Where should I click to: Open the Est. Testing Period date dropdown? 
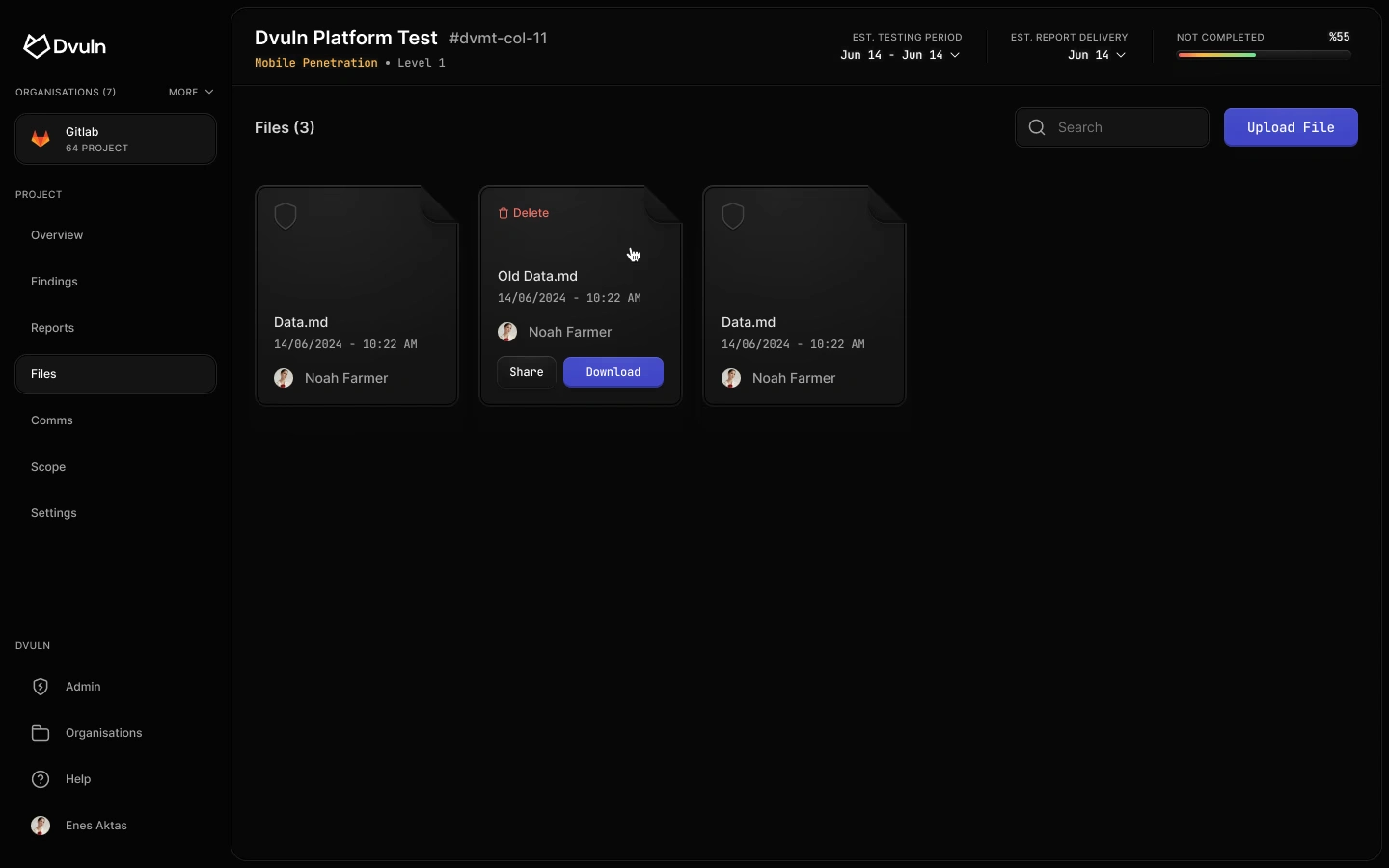(901, 55)
